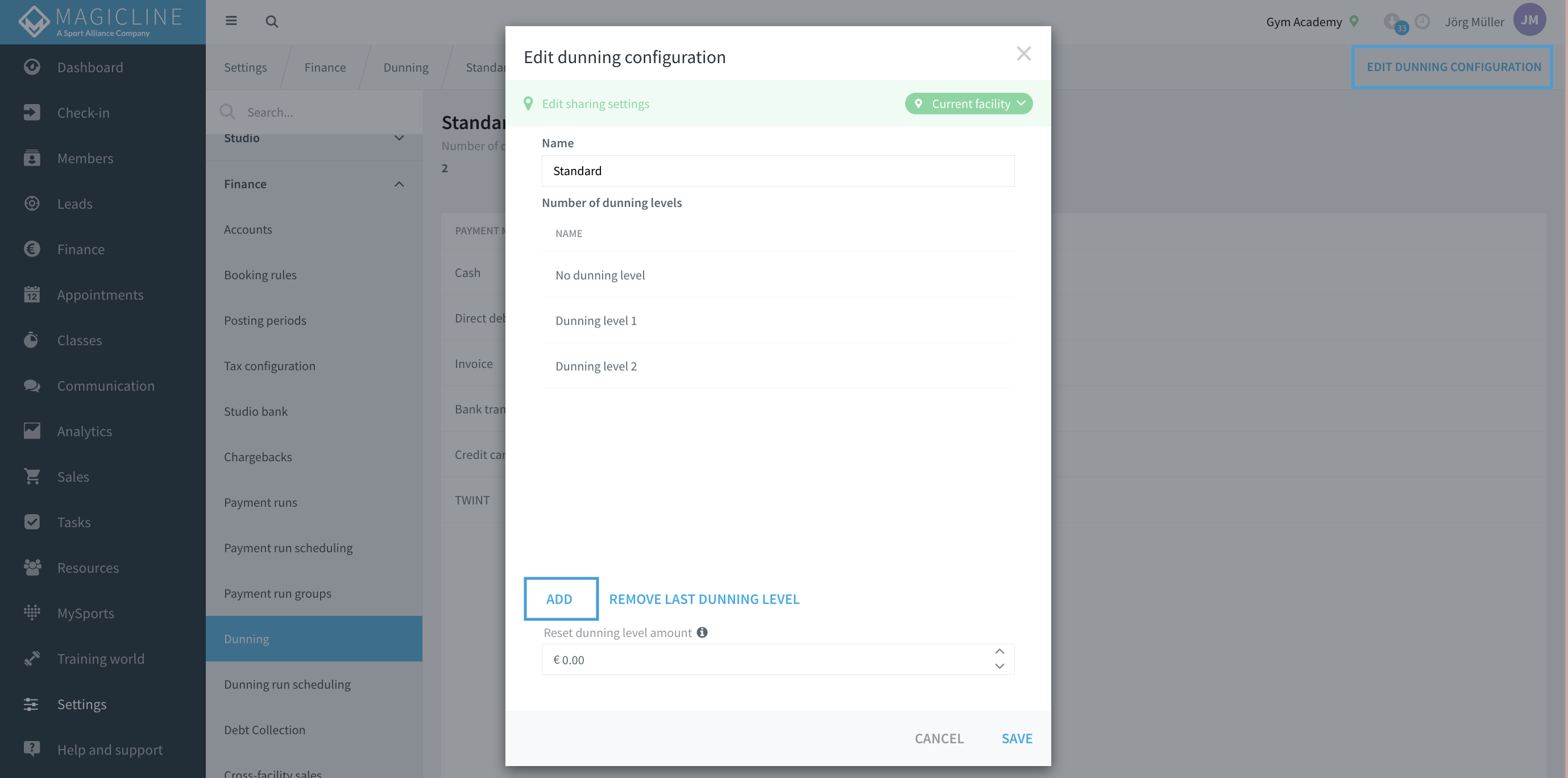Image resolution: width=1568 pixels, height=778 pixels.
Task: Click the Check-in sidebar icon
Action: pyautogui.click(x=32, y=112)
